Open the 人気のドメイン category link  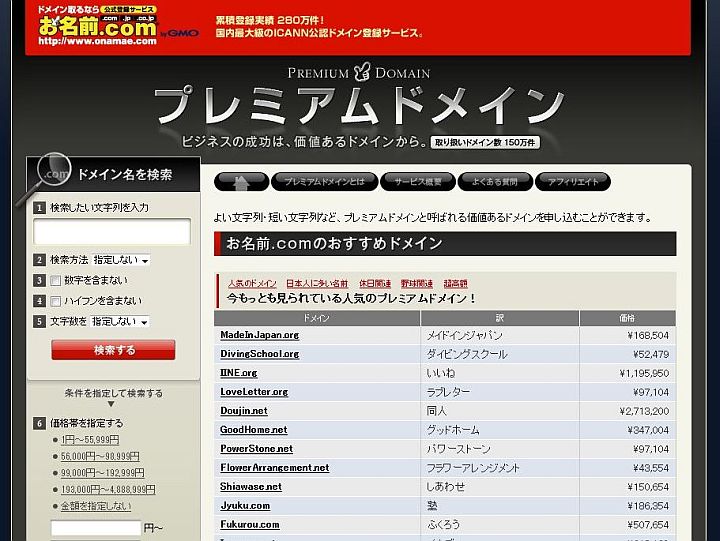click(252, 283)
